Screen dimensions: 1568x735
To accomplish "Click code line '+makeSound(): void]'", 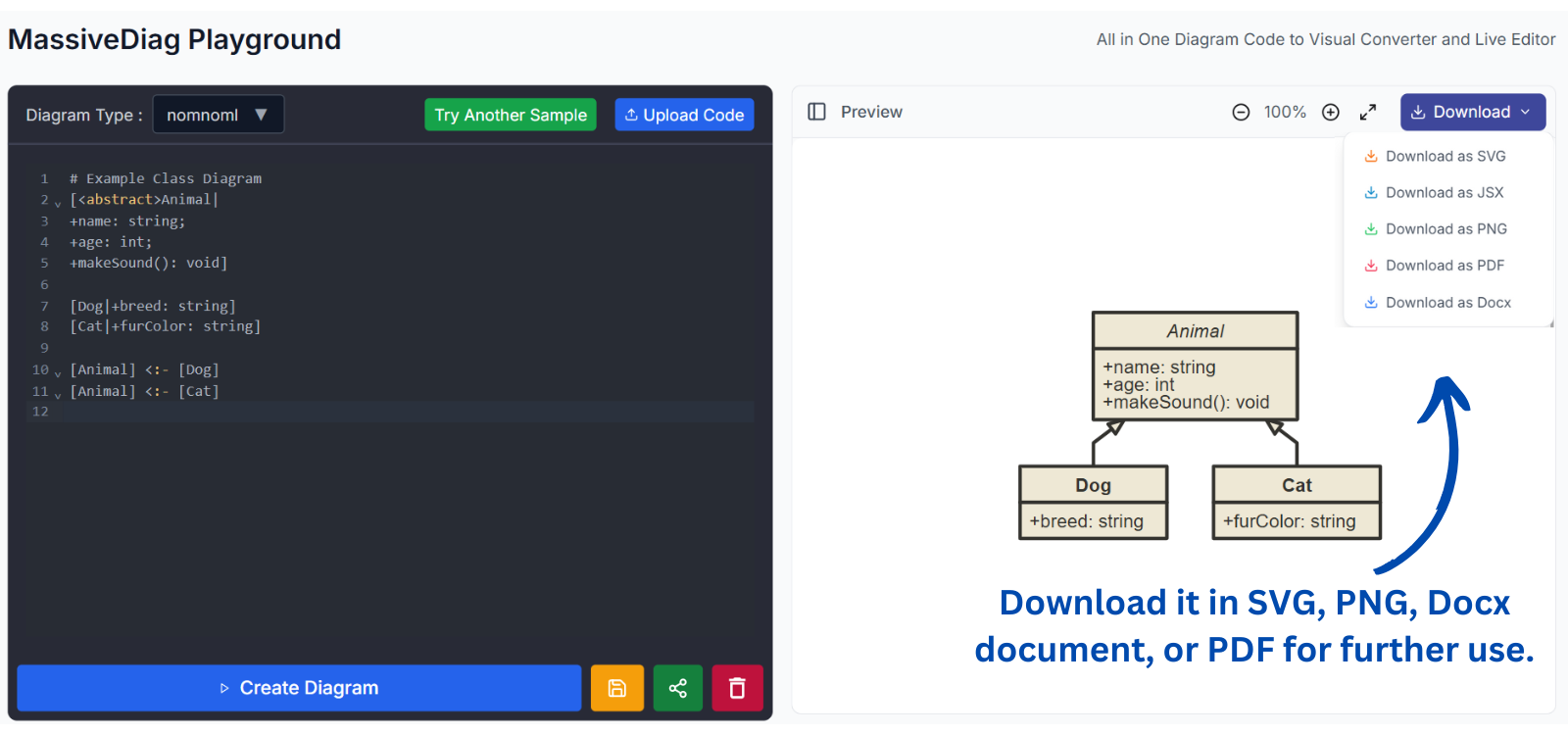I will (148, 263).
